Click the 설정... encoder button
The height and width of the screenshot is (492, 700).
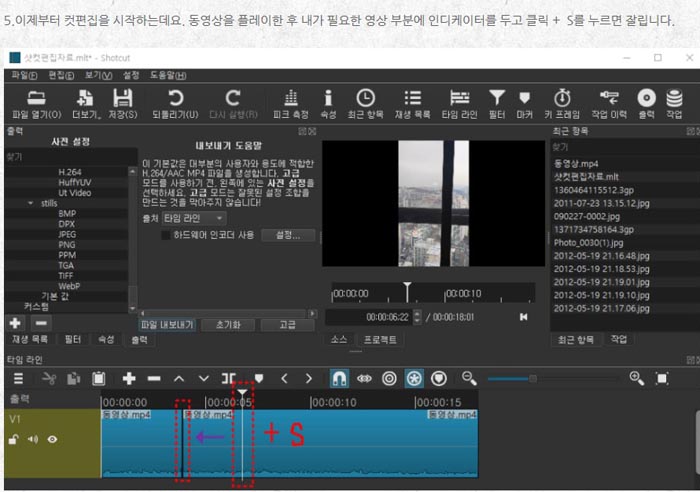288,235
